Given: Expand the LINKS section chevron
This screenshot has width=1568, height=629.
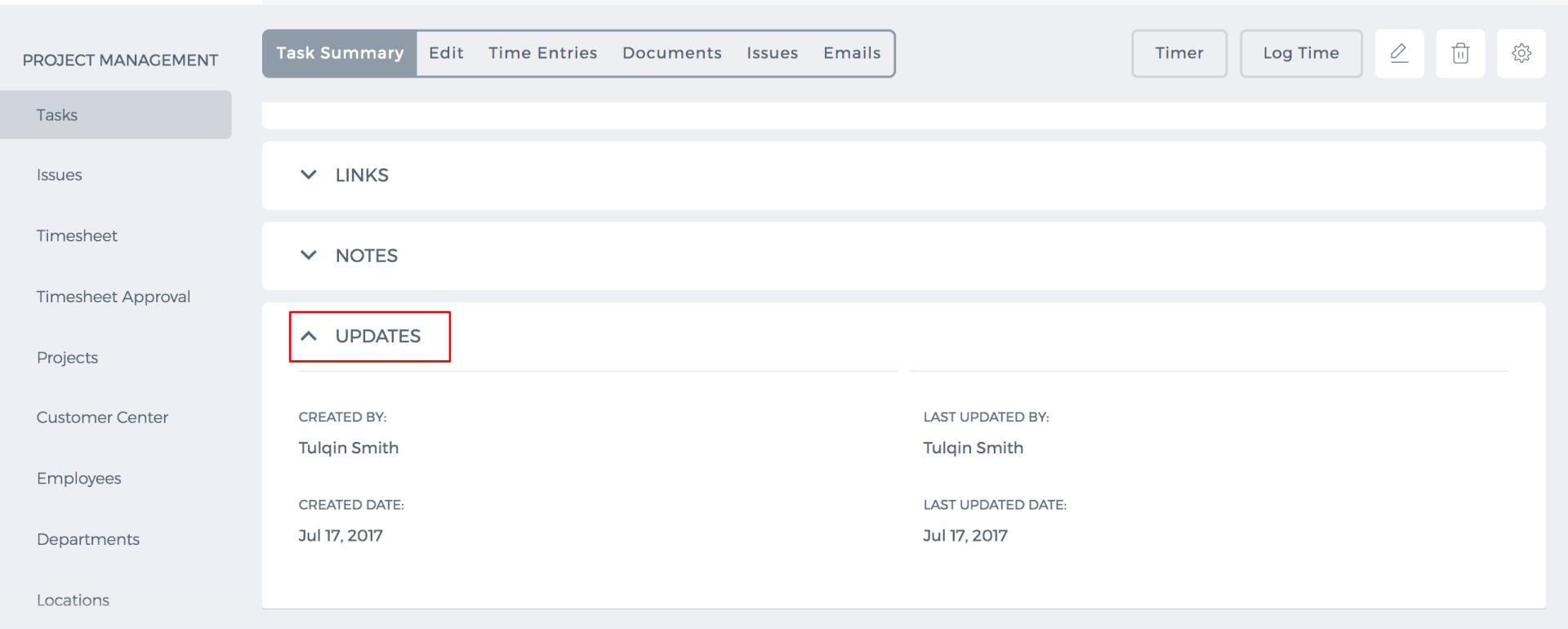Looking at the screenshot, I should pos(309,175).
